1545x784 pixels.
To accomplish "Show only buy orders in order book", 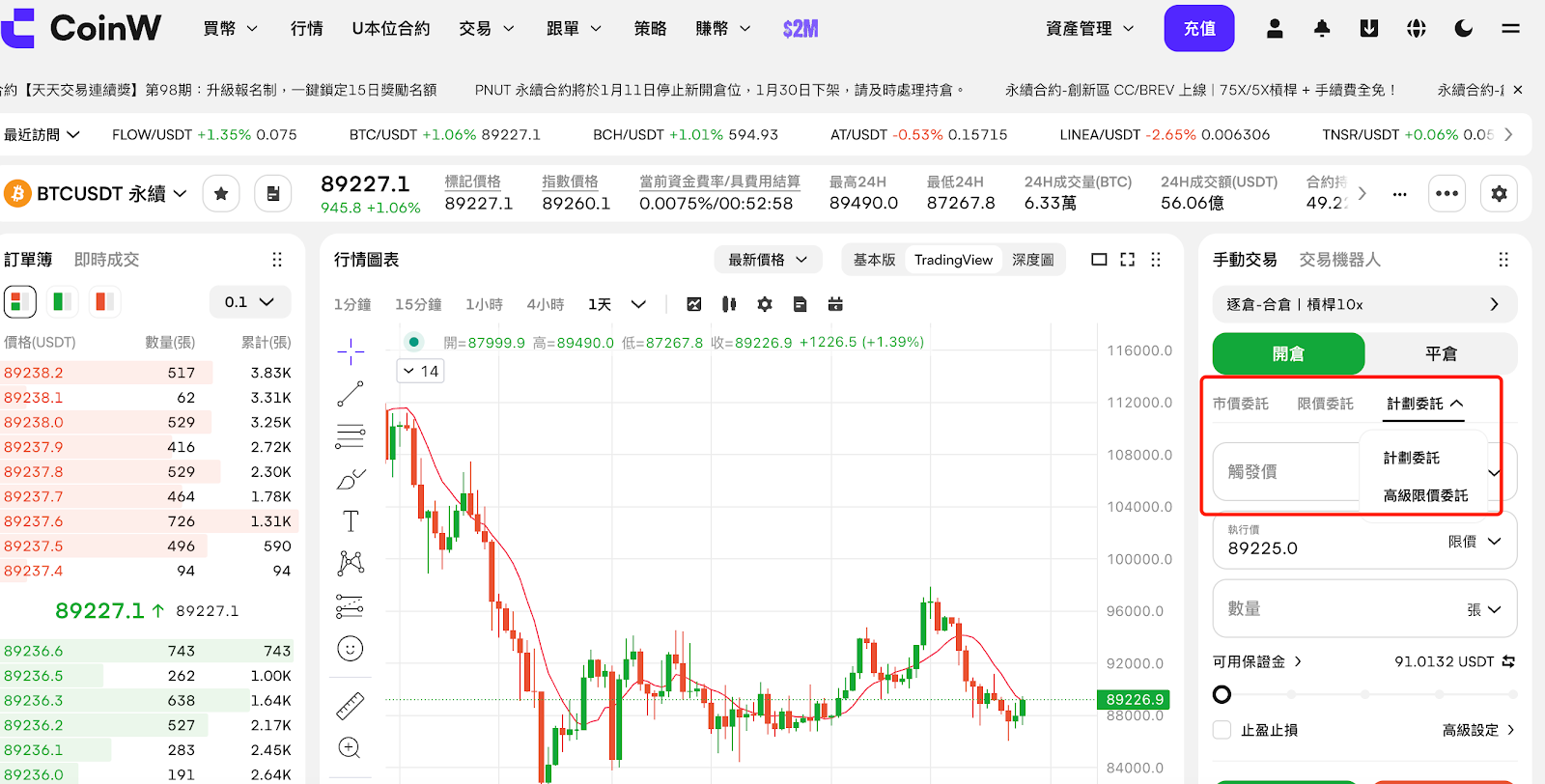I will [x=63, y=302].
